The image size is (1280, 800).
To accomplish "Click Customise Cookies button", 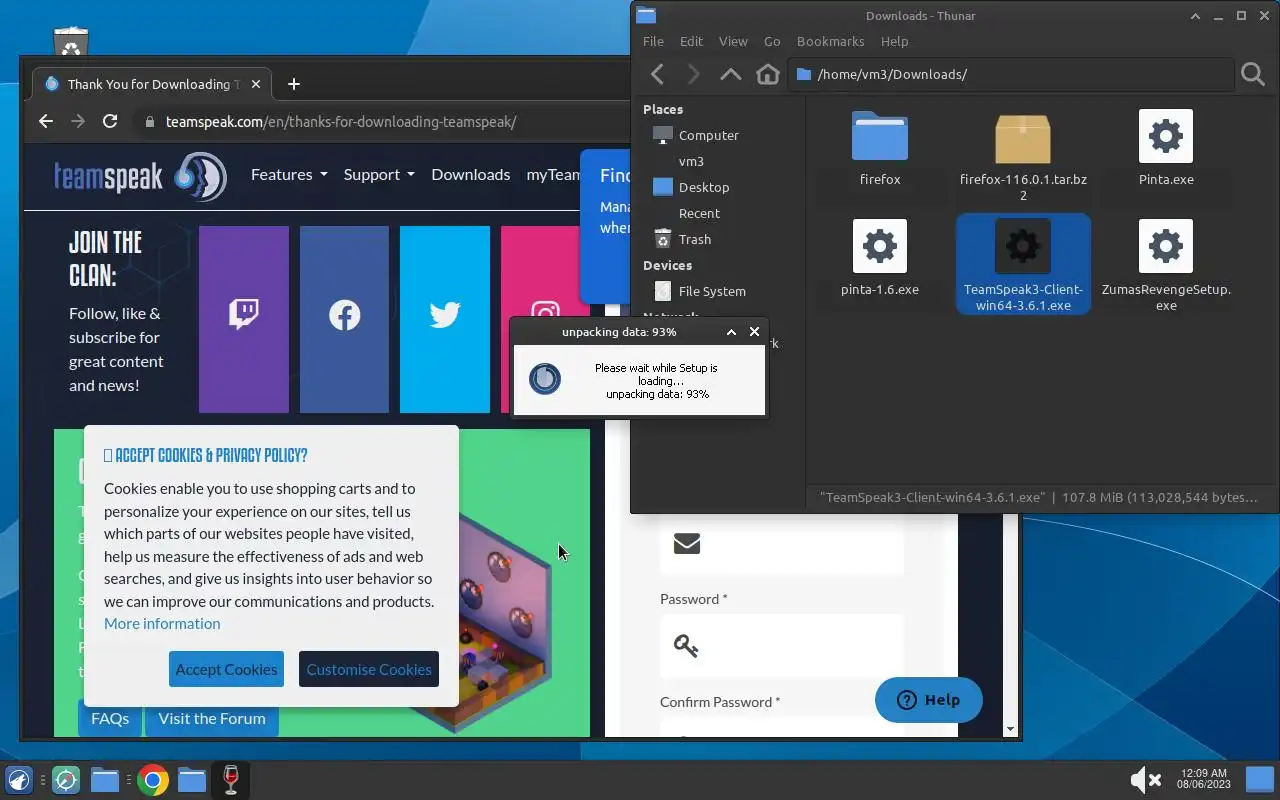I will (369, 669).
